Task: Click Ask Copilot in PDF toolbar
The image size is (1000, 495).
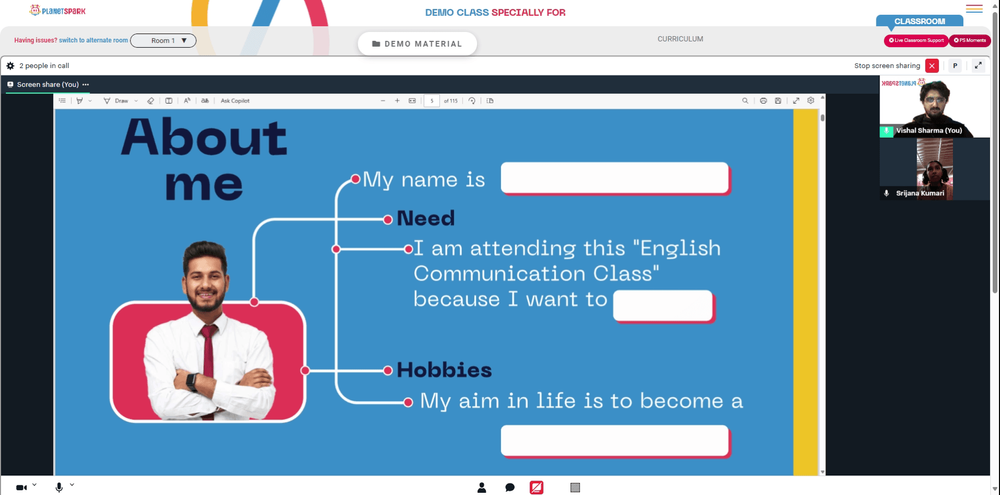Action: (235, 101)
